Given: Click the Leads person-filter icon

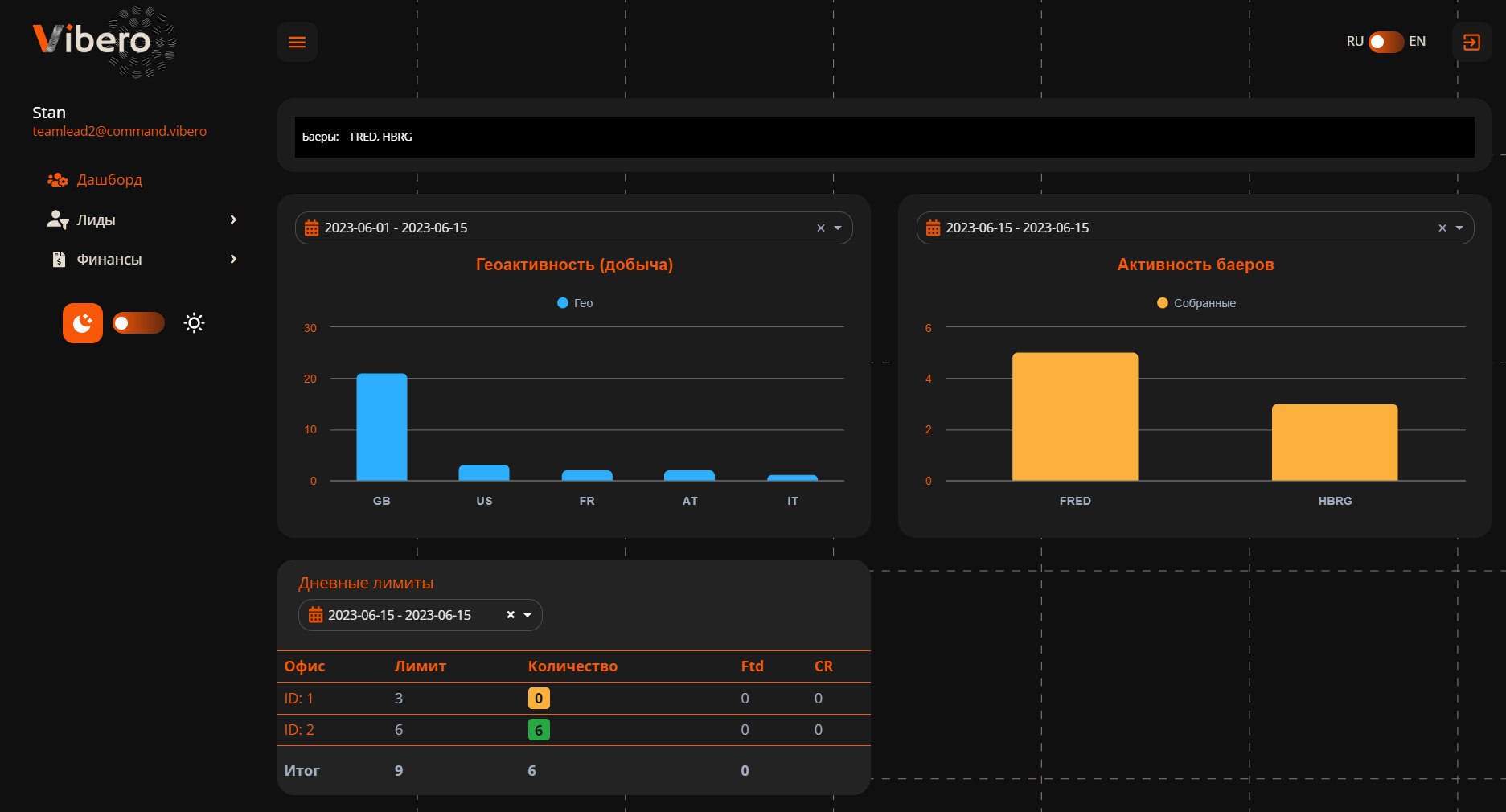Looking at the screenshot, I should click(57, 219).
